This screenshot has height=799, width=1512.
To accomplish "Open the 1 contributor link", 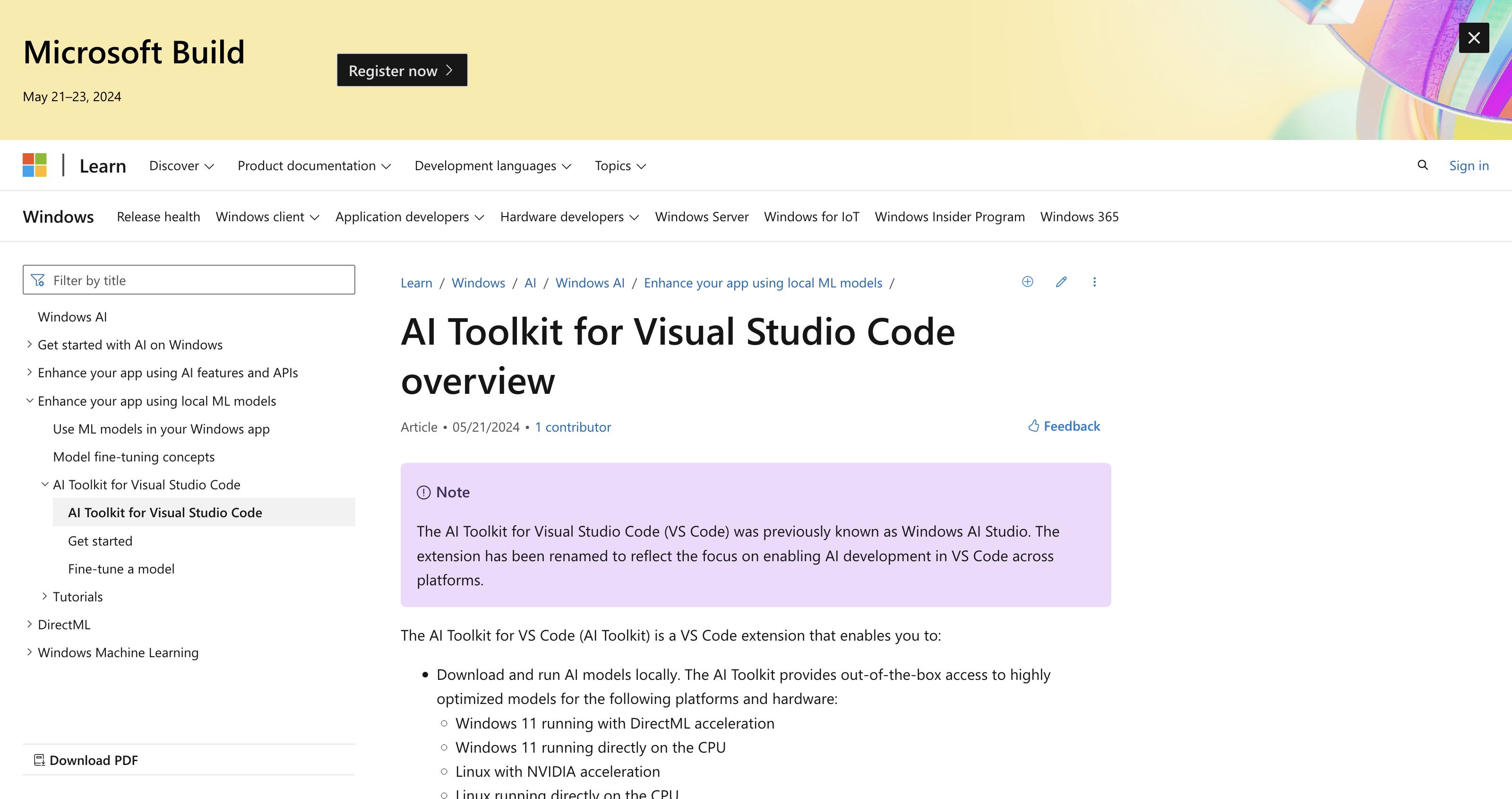I will (573, 427).
